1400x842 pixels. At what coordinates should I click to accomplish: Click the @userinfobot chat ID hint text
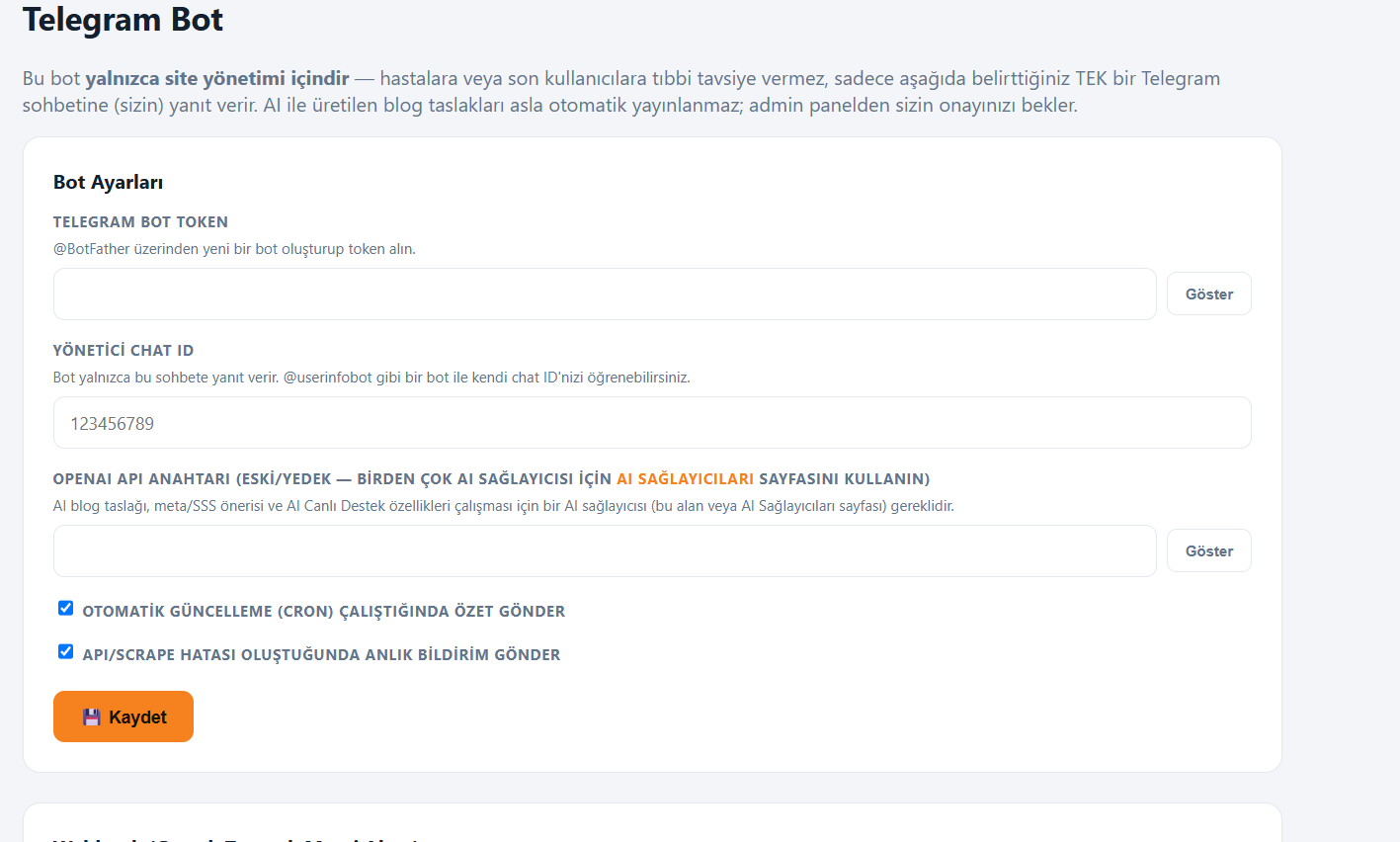click(371, 378)
